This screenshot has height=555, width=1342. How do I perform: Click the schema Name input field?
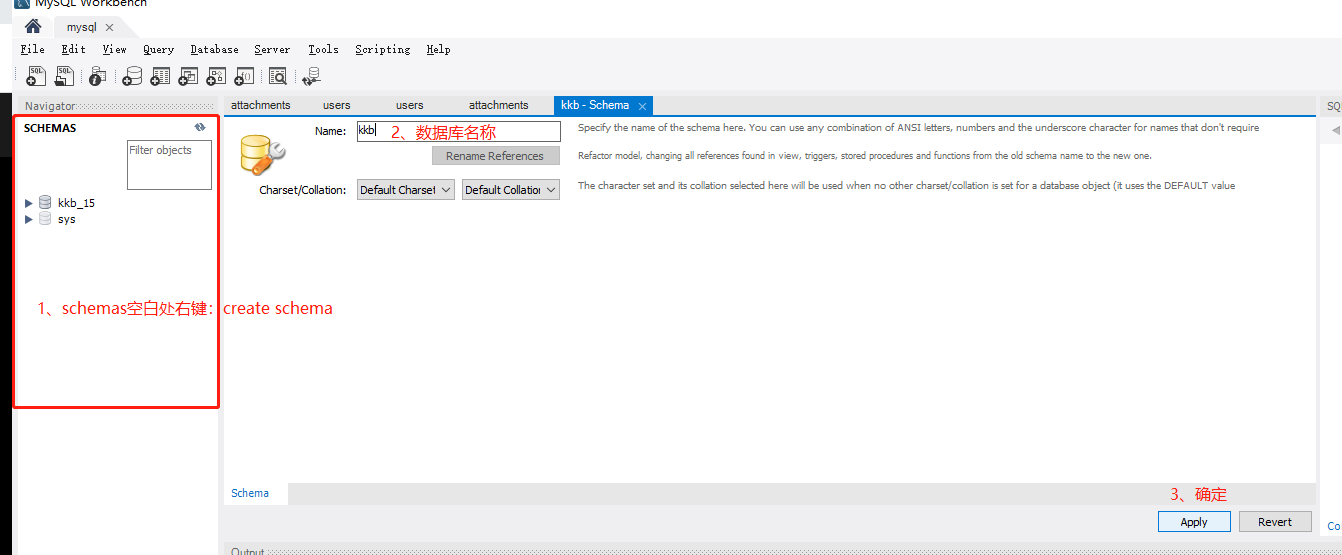(459, 131)
